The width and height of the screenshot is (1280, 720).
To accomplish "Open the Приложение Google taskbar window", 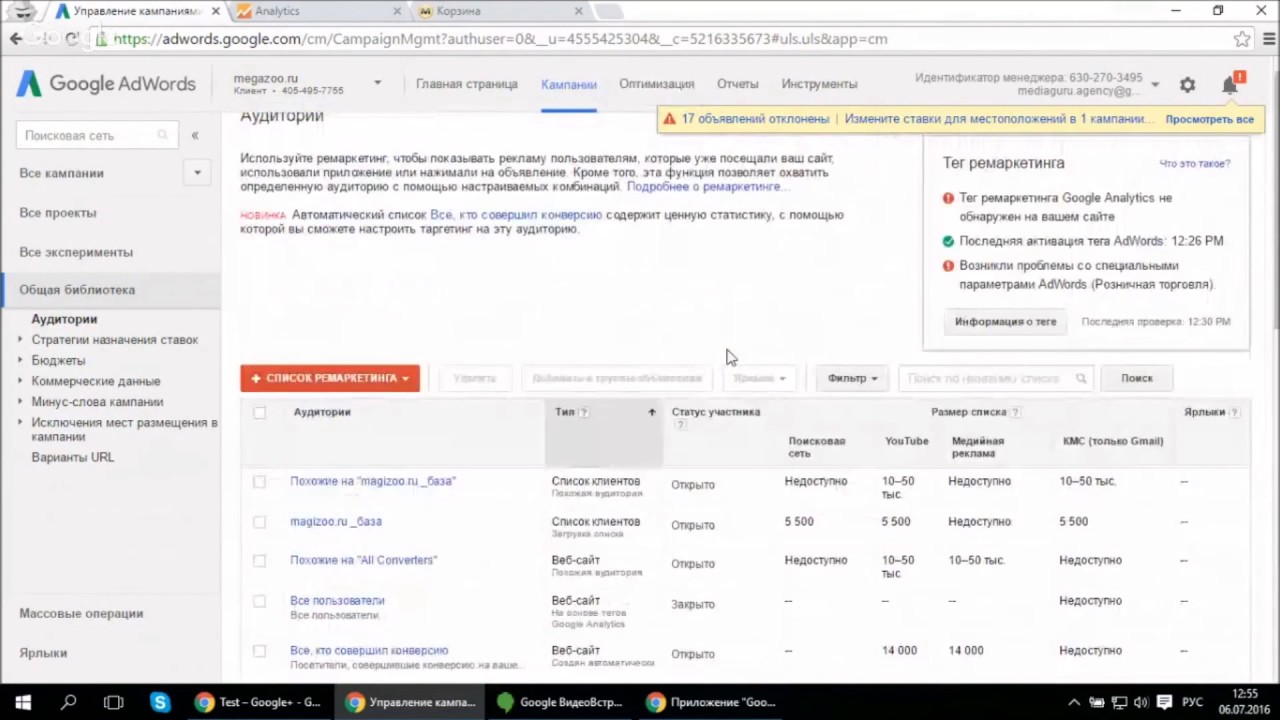I will coord(710,702).
